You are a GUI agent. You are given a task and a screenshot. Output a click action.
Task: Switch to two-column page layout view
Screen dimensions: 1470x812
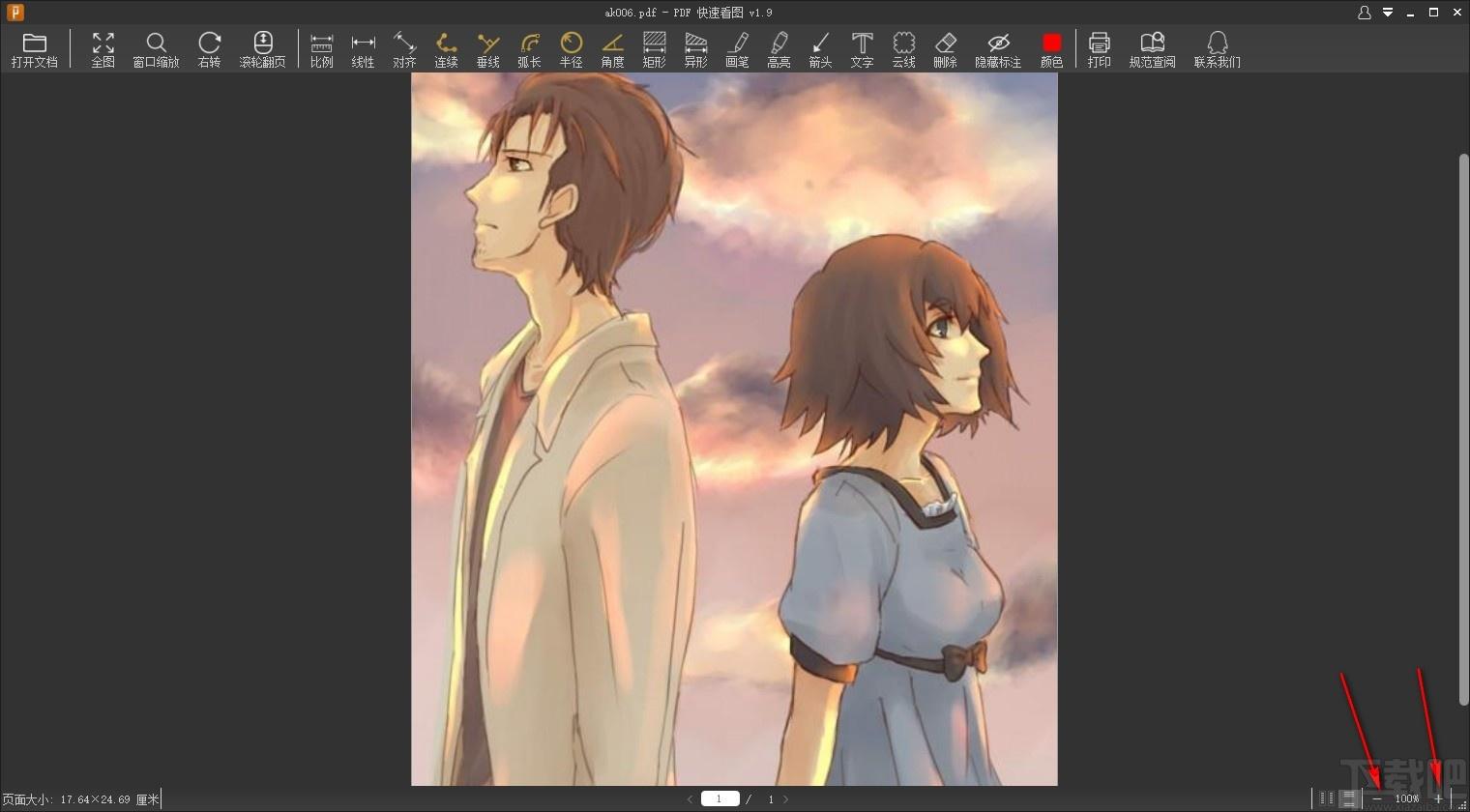point(1327,798)
